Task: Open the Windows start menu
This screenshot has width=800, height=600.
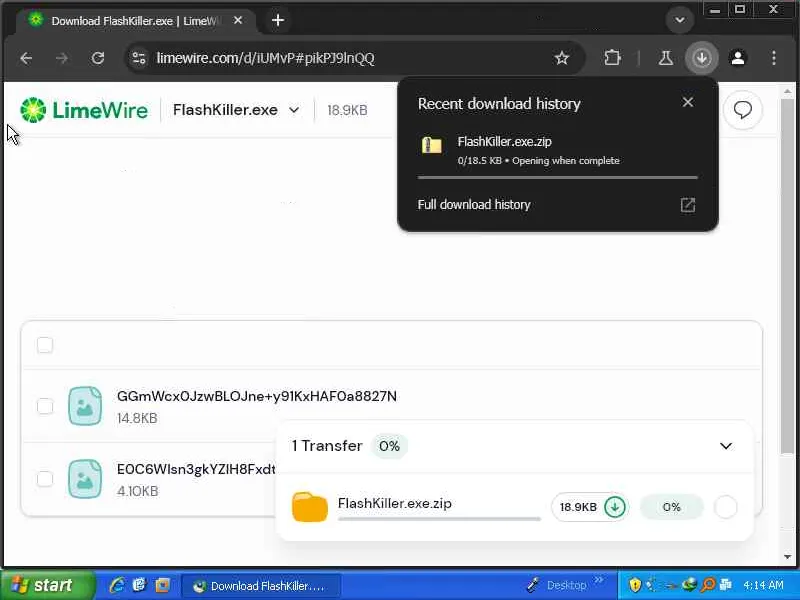Action: pyautogui.click(x=48, y=585)
